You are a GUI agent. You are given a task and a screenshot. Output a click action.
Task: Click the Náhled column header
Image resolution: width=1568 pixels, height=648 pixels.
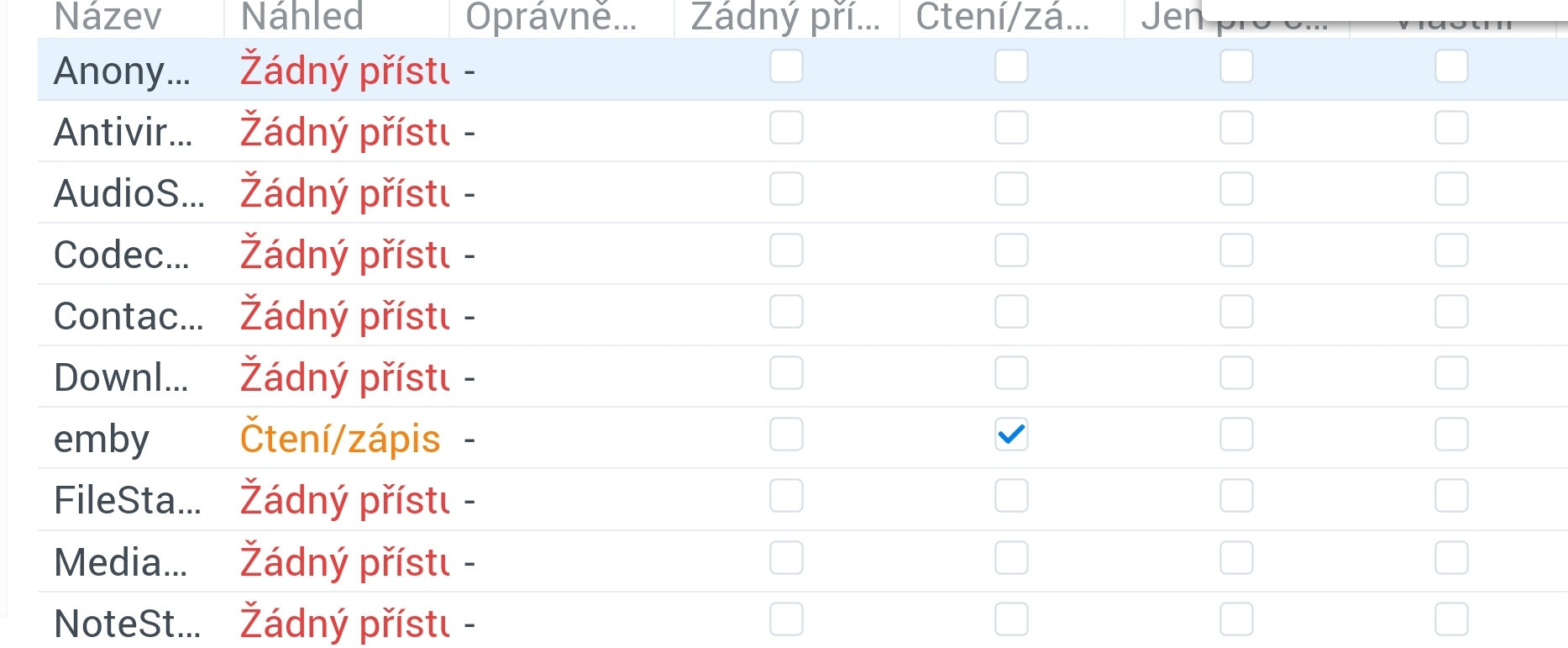pos(302,17)
